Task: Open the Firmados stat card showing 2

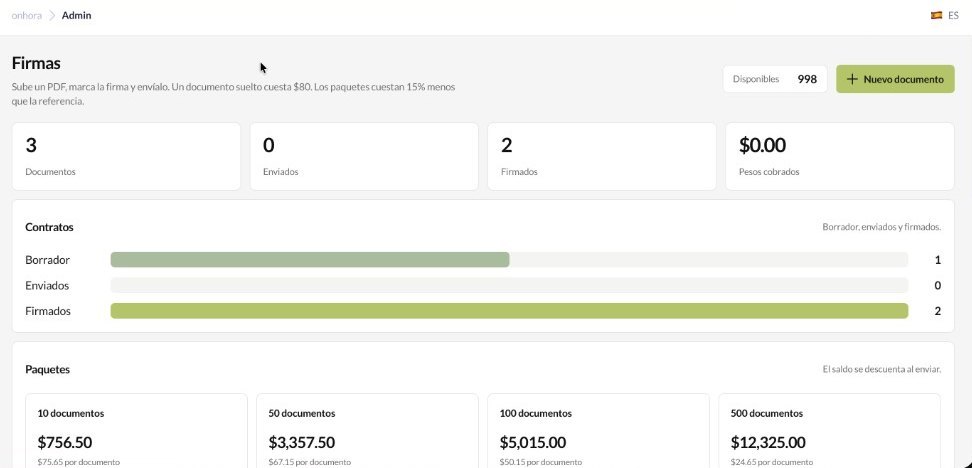Action: pos(602,156)
